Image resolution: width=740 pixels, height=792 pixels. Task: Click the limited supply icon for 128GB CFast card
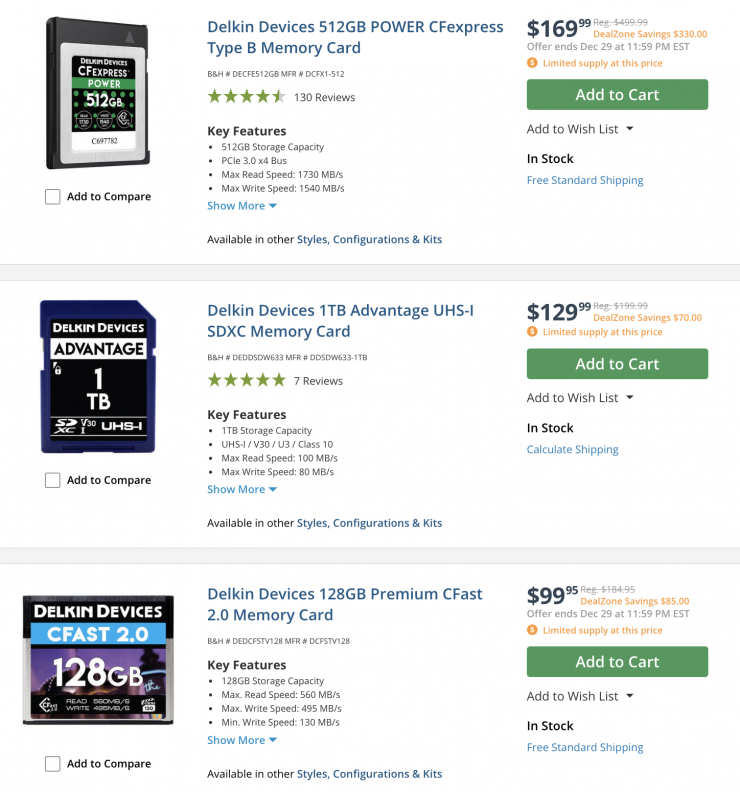pyautogui.click(x=532, y=630)
